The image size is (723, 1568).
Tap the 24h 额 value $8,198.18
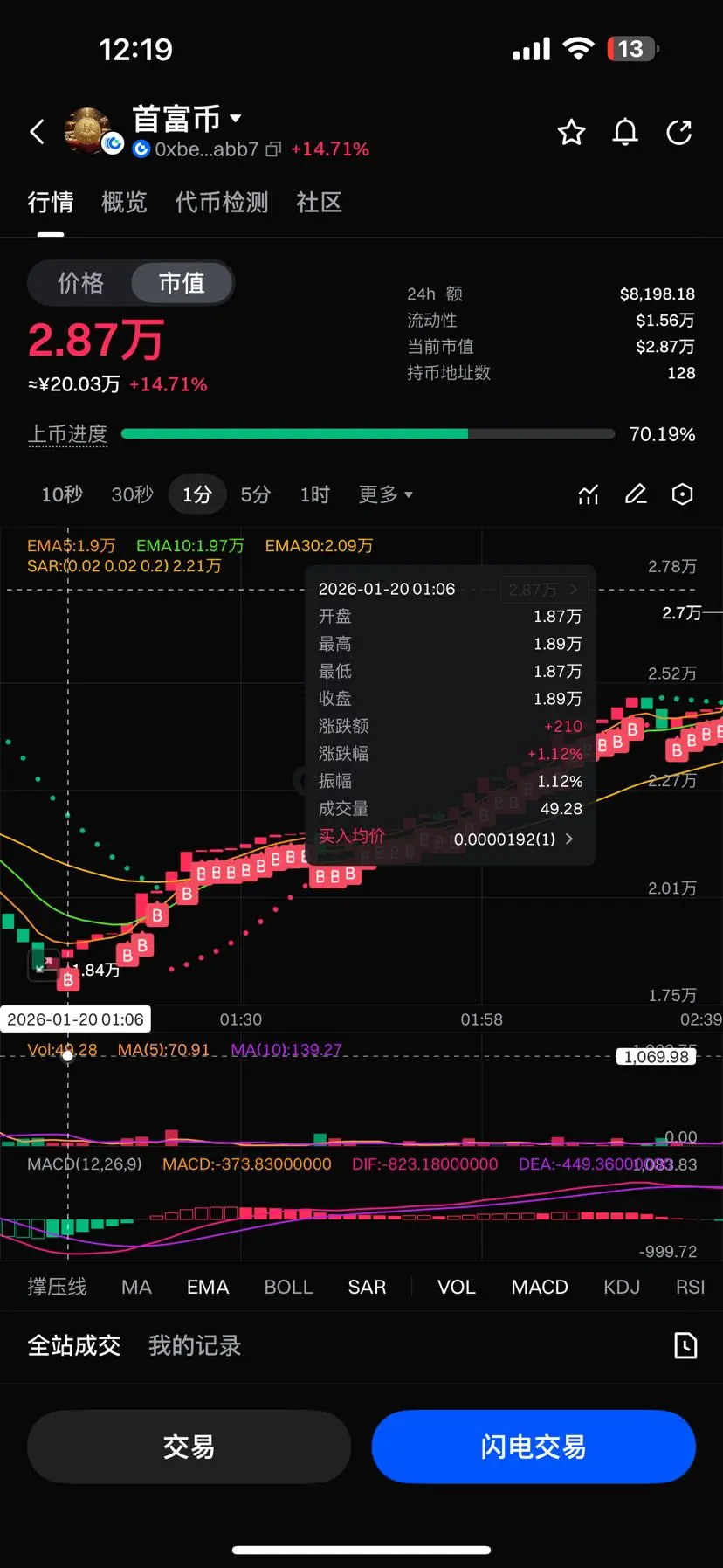(x=658, y=294)
